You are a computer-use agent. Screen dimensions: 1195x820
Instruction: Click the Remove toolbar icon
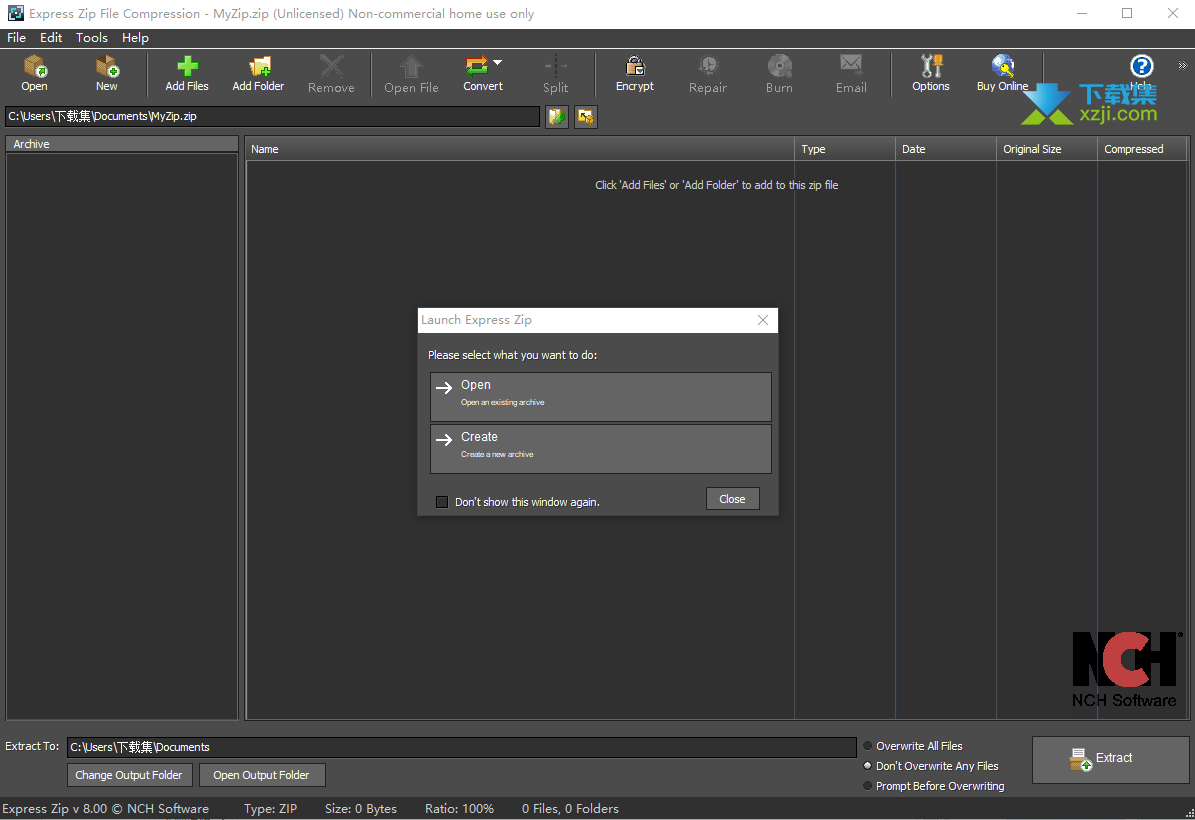(331, 67)
